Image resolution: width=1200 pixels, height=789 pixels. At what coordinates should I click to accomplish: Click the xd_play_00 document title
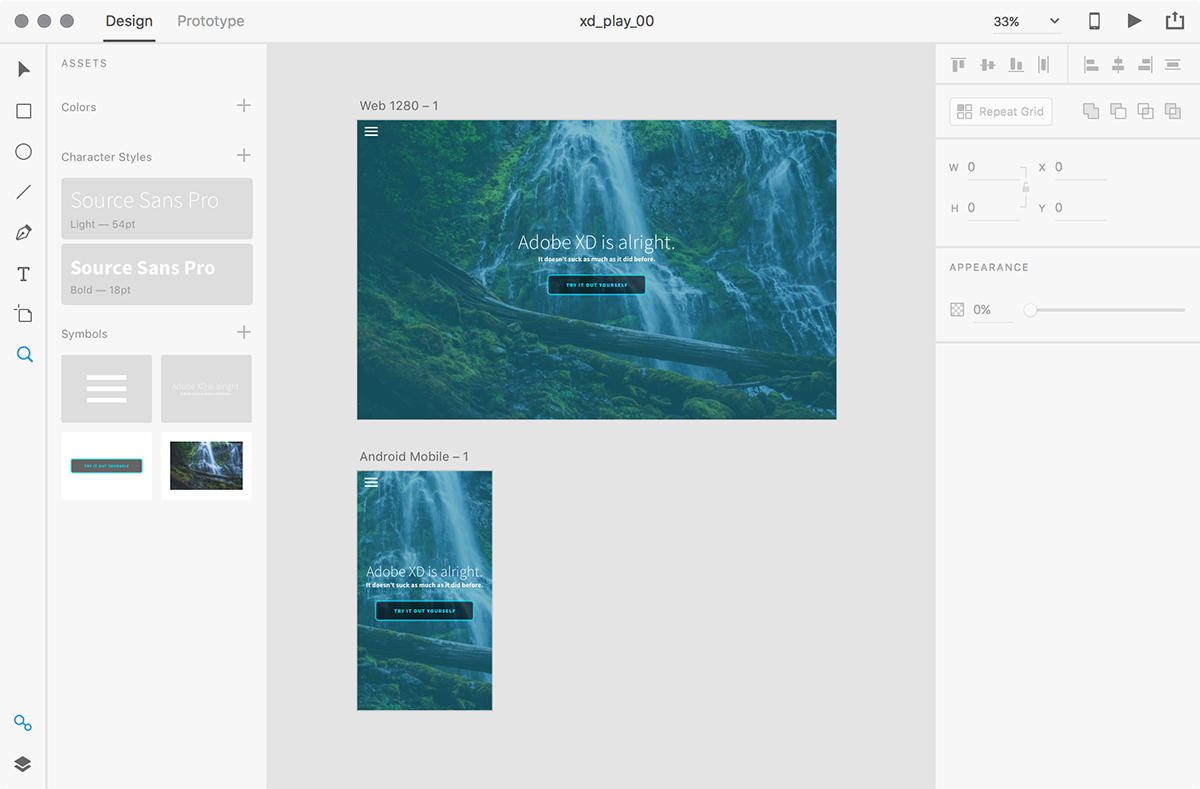617,21
